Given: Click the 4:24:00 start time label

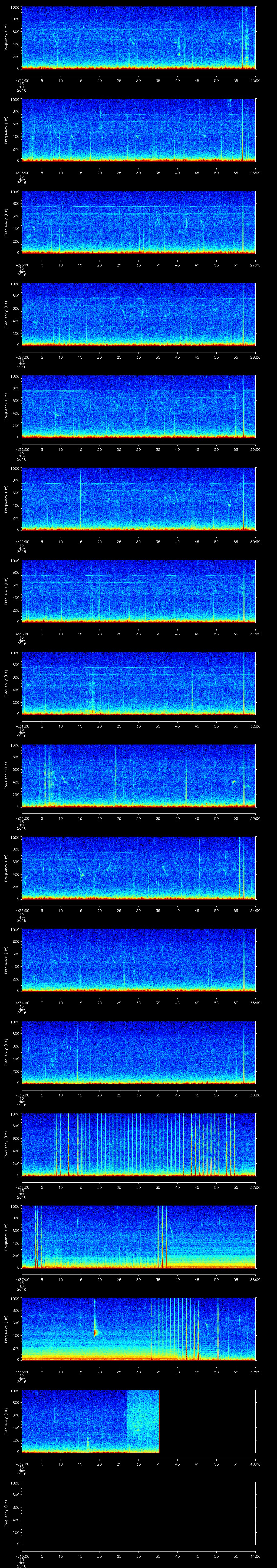Looking at the screenshot, I should tap(22, 80).
